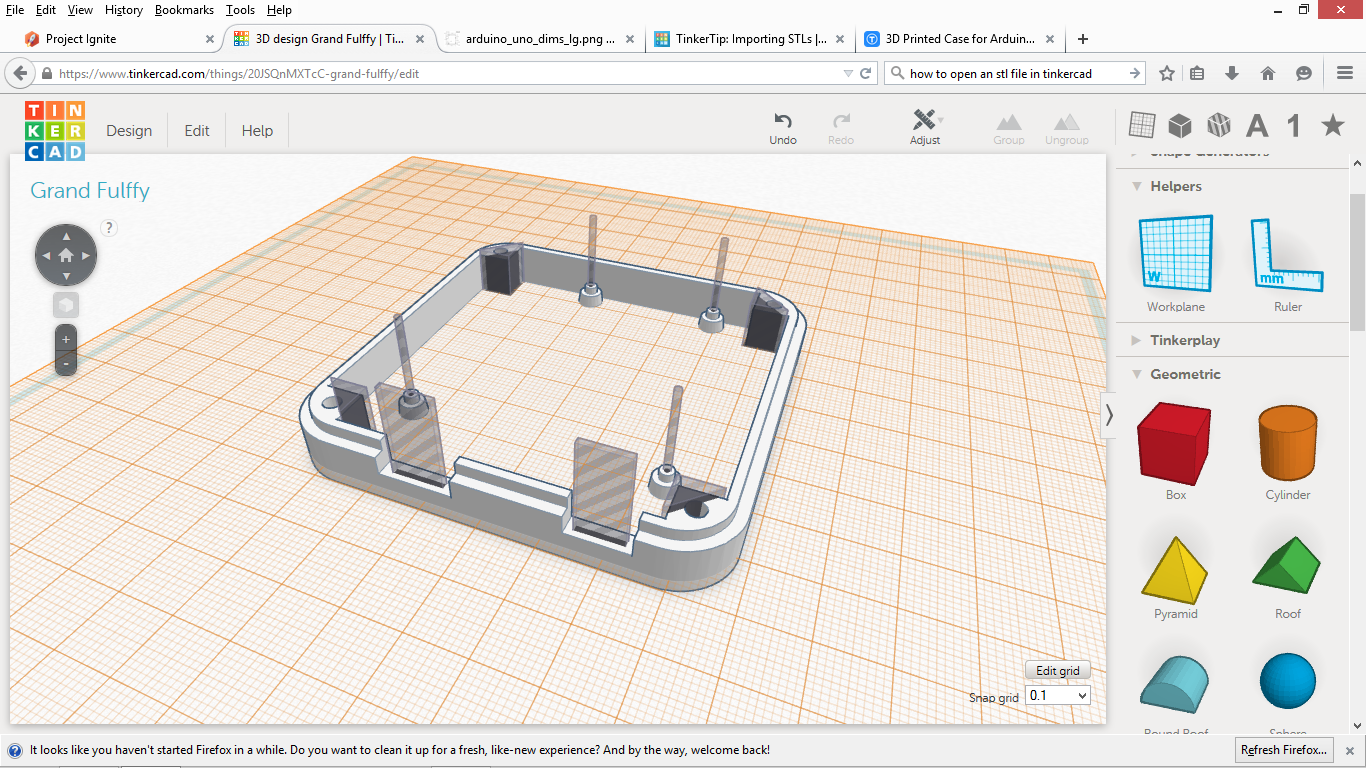Switch to the TinkerTip: Importing STLs tab
The height and width of the screenshot is (768, 1366).
(748, 39)
